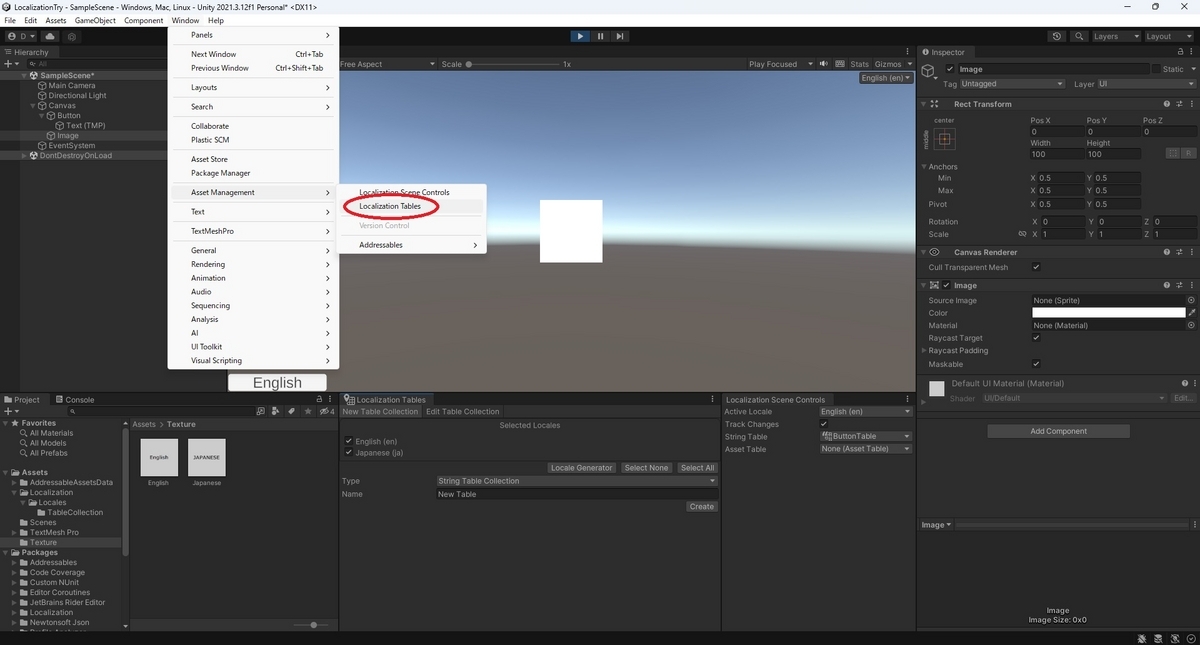The height and width of the screenshot is (645, 1200).
Task: Open the Undo History icon near Layers dropdown
Action: coord(1056,36)
